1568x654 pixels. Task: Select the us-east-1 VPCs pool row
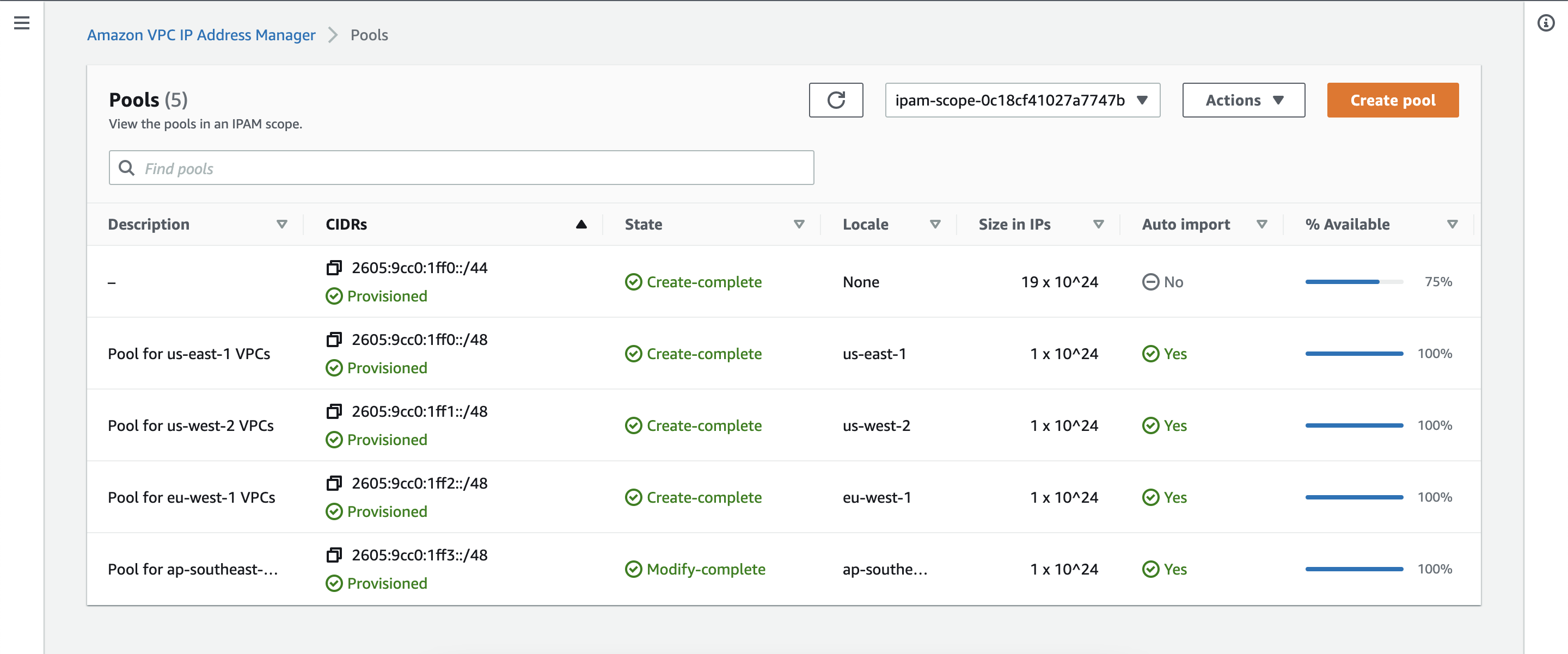(189, 354)
